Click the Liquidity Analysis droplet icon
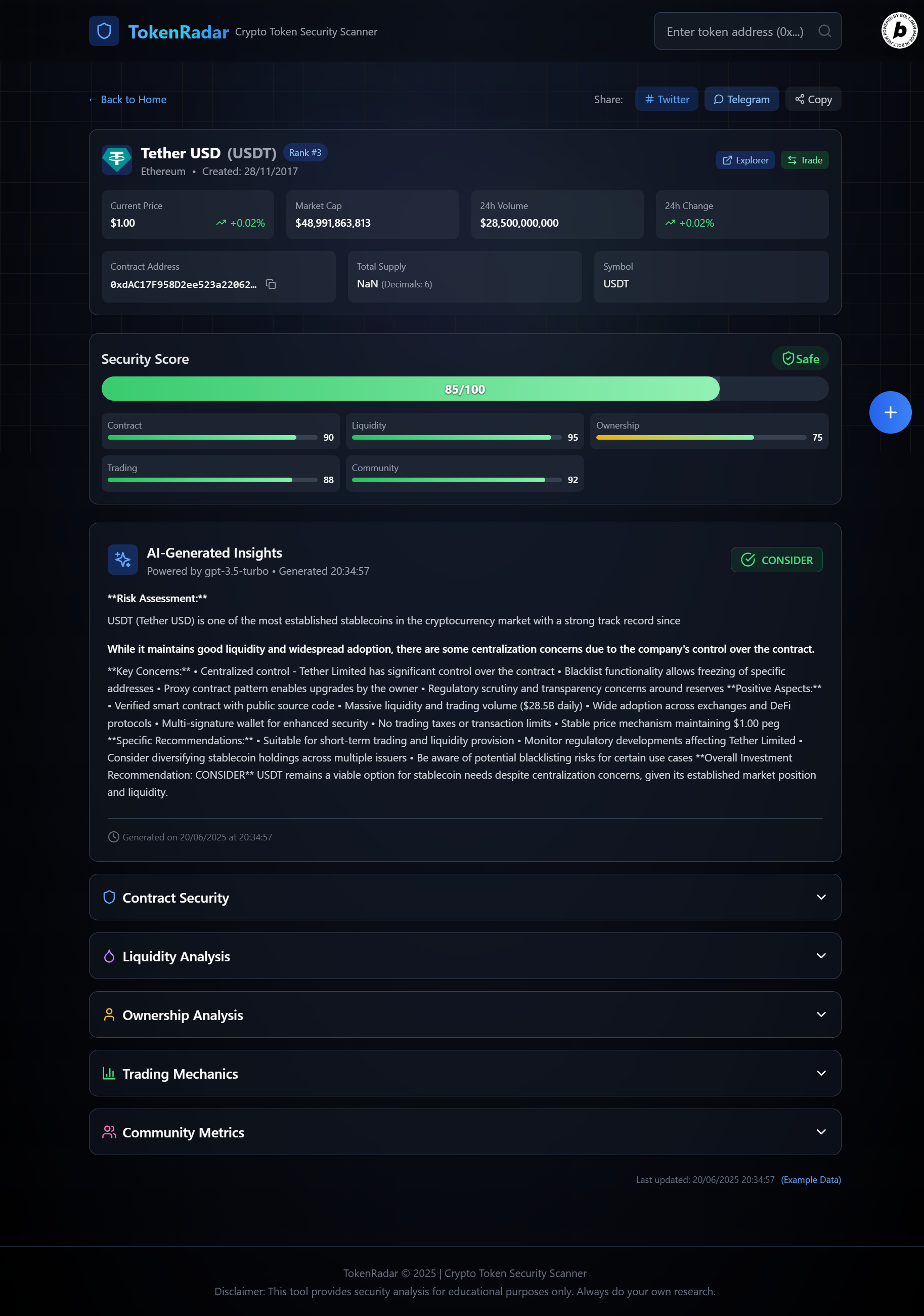The image size is (924, 1316). tap(109, 956)
